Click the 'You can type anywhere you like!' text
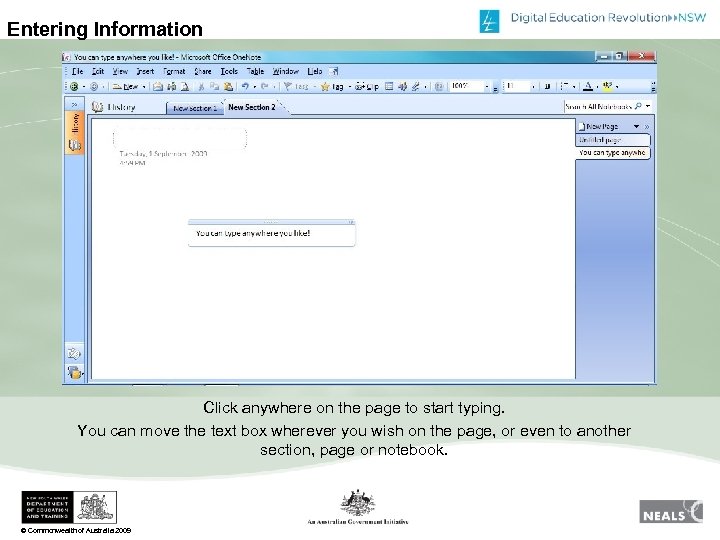The width and height of the screenshot is (720, 540). click(253, 233)
